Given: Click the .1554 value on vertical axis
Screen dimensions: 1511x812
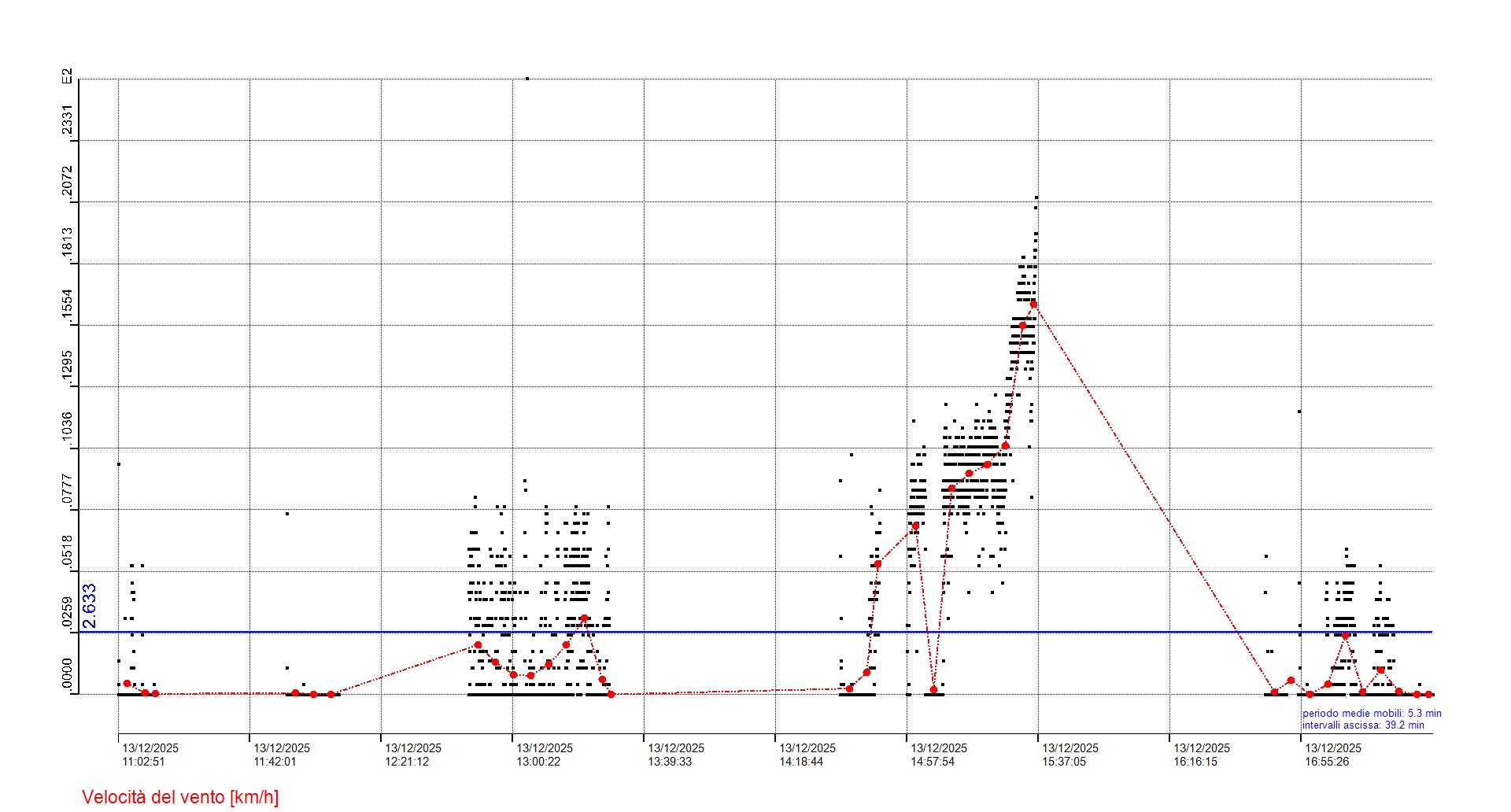Looking at the screenshot, I should coord(68,307).
